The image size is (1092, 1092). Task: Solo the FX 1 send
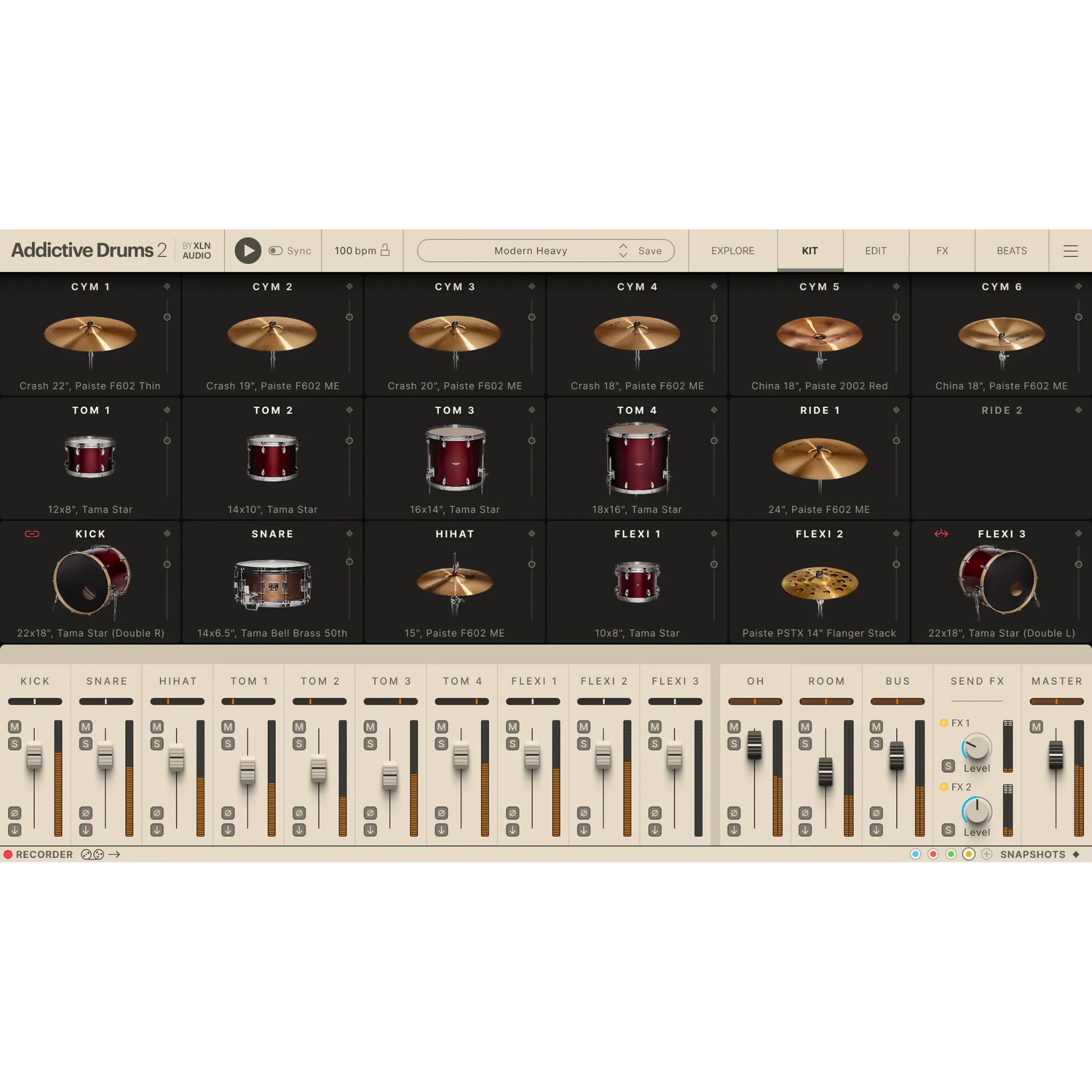pyautogui.click(x=948, y=766)
